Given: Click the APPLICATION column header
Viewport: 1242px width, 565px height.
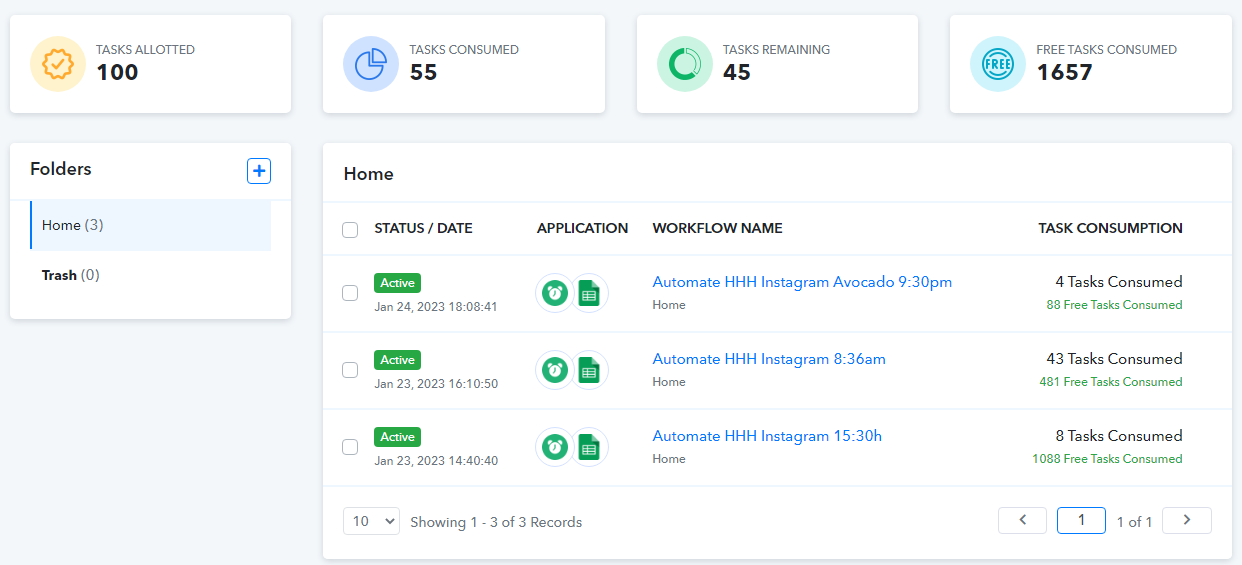Looking at the screenshot, I should tap(582, 228).
